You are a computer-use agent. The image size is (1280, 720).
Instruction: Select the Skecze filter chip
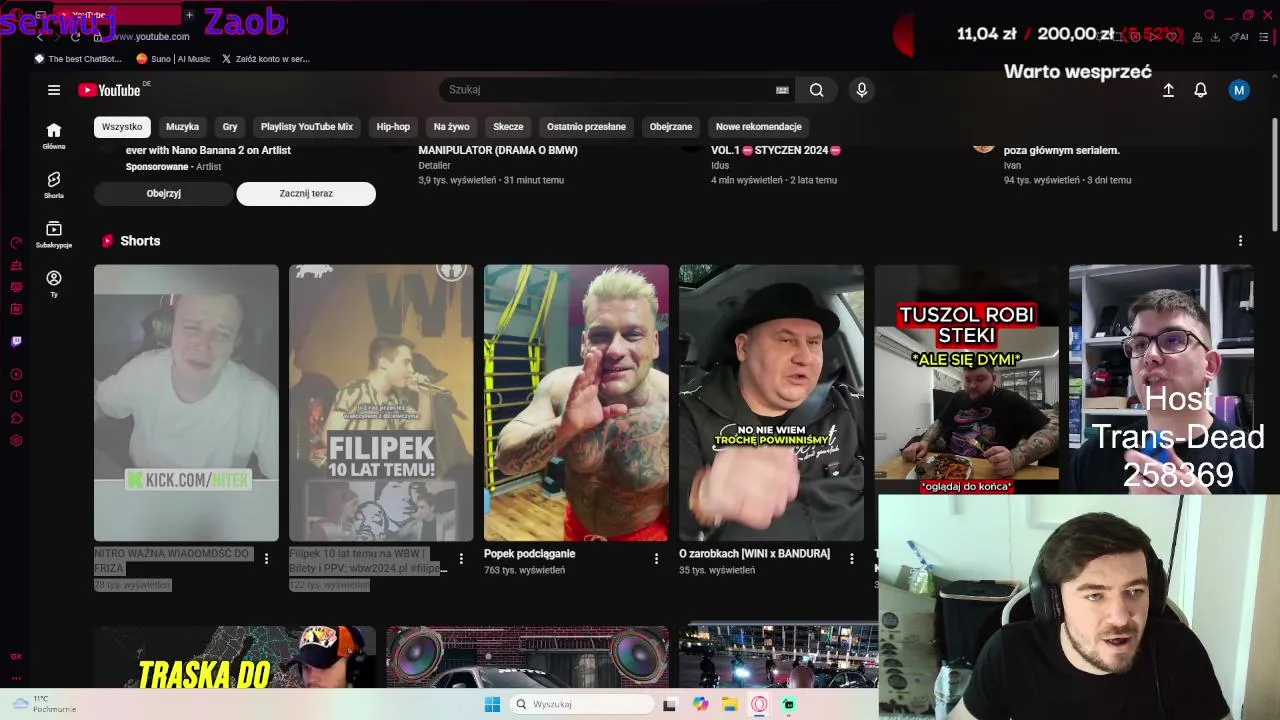[508, 127]
